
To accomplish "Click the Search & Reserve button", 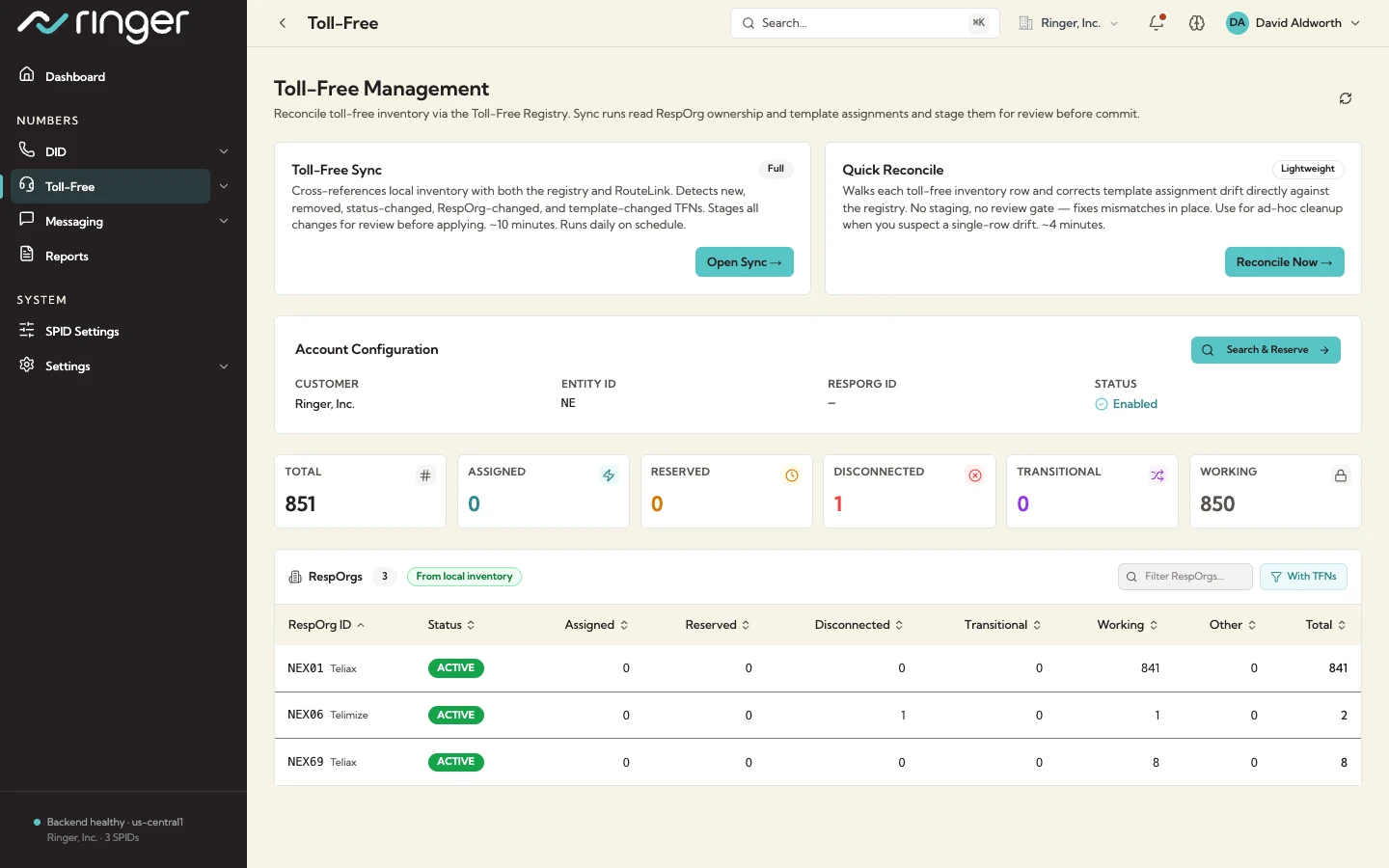I will coord(1266,350).
